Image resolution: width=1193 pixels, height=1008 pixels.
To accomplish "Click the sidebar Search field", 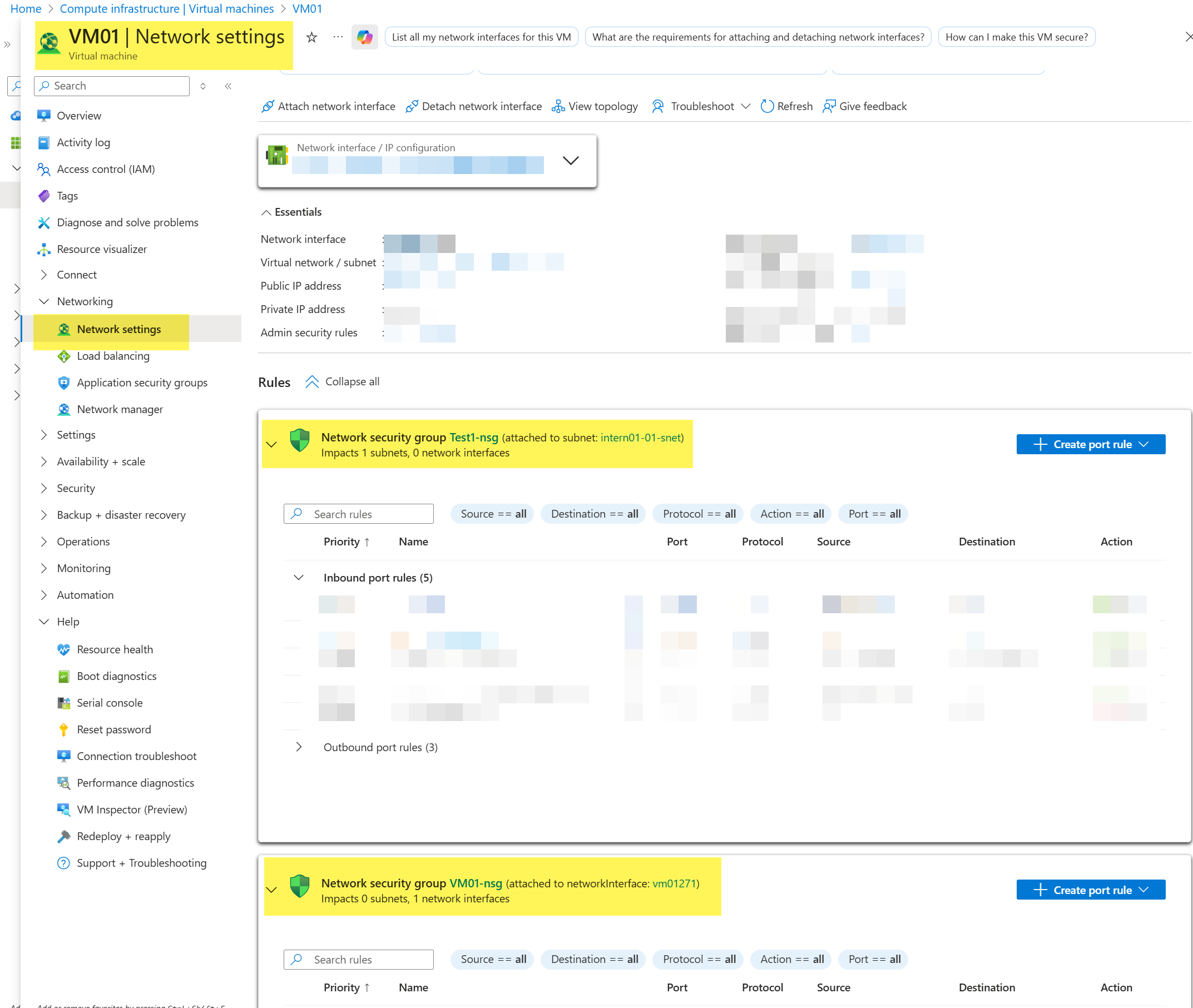I will 112,86.
